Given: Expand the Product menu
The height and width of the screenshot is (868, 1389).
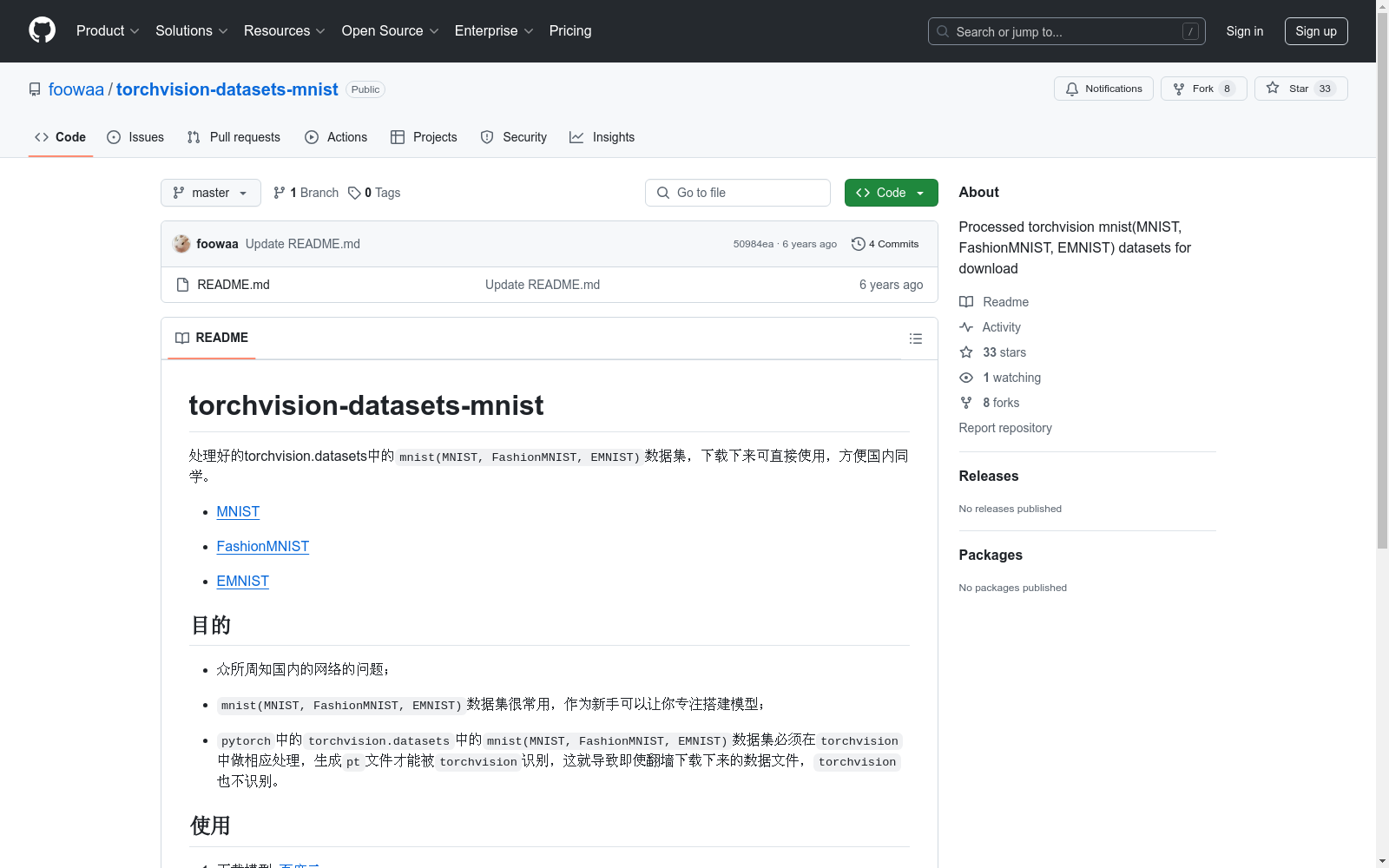Looking at the screenshot, I should 108,30.
